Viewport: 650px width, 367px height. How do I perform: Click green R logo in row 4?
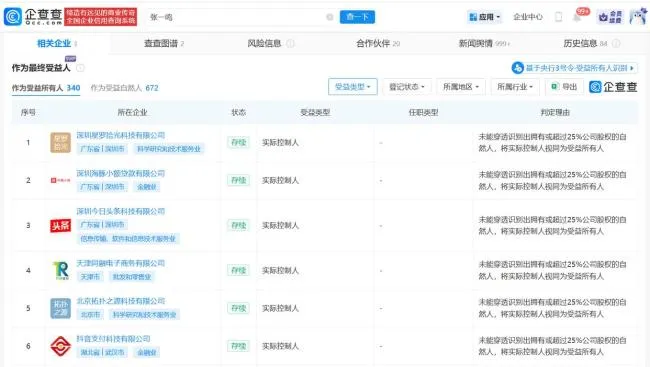61,270
